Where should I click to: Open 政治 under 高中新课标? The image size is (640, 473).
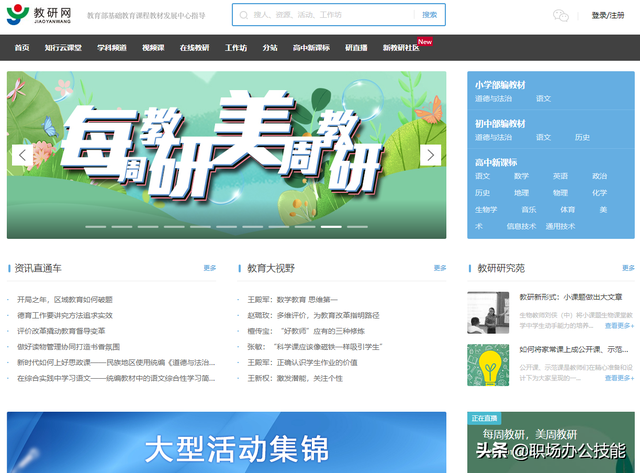[600, 176]
